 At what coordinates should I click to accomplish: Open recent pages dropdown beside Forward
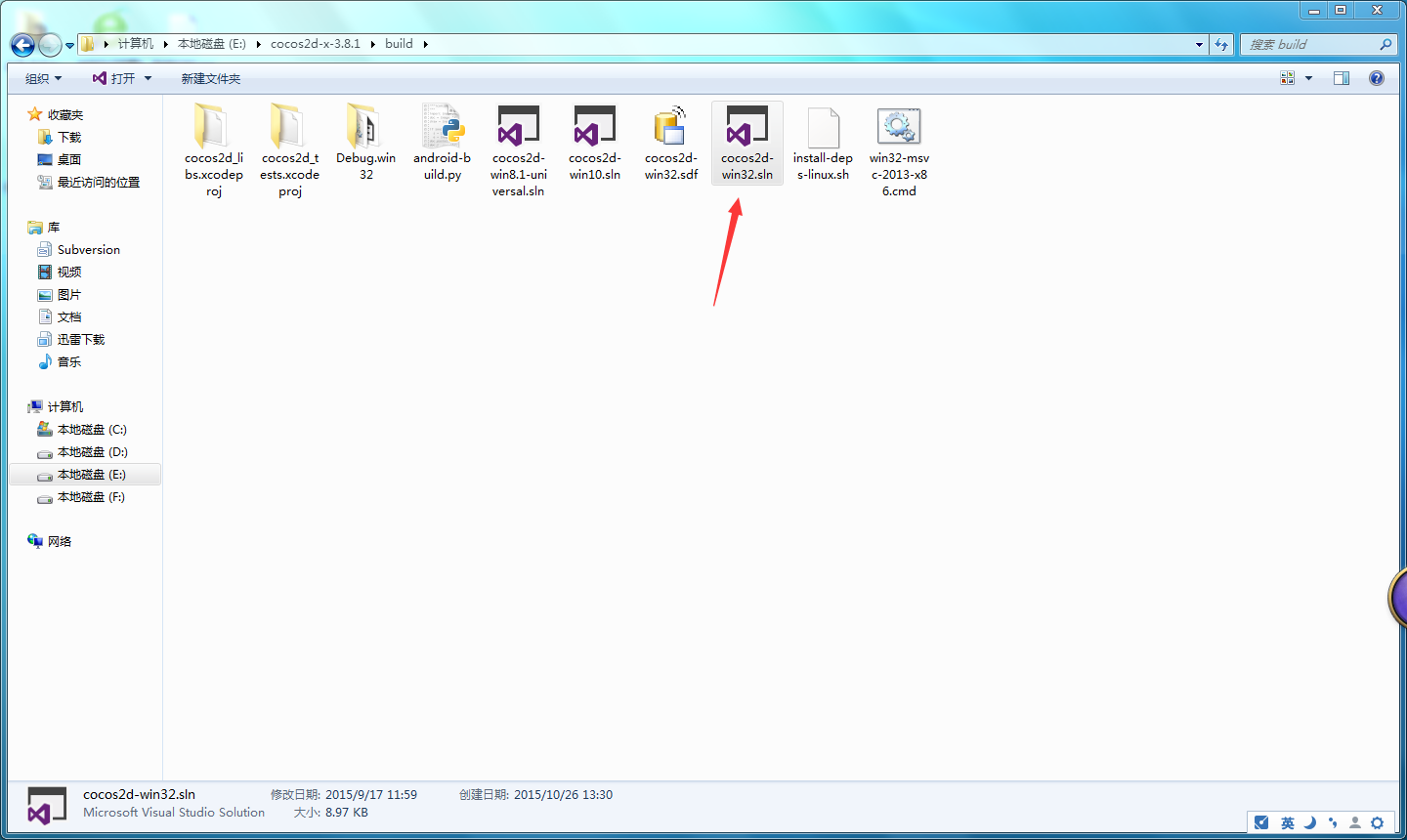[x=69, y=45]
